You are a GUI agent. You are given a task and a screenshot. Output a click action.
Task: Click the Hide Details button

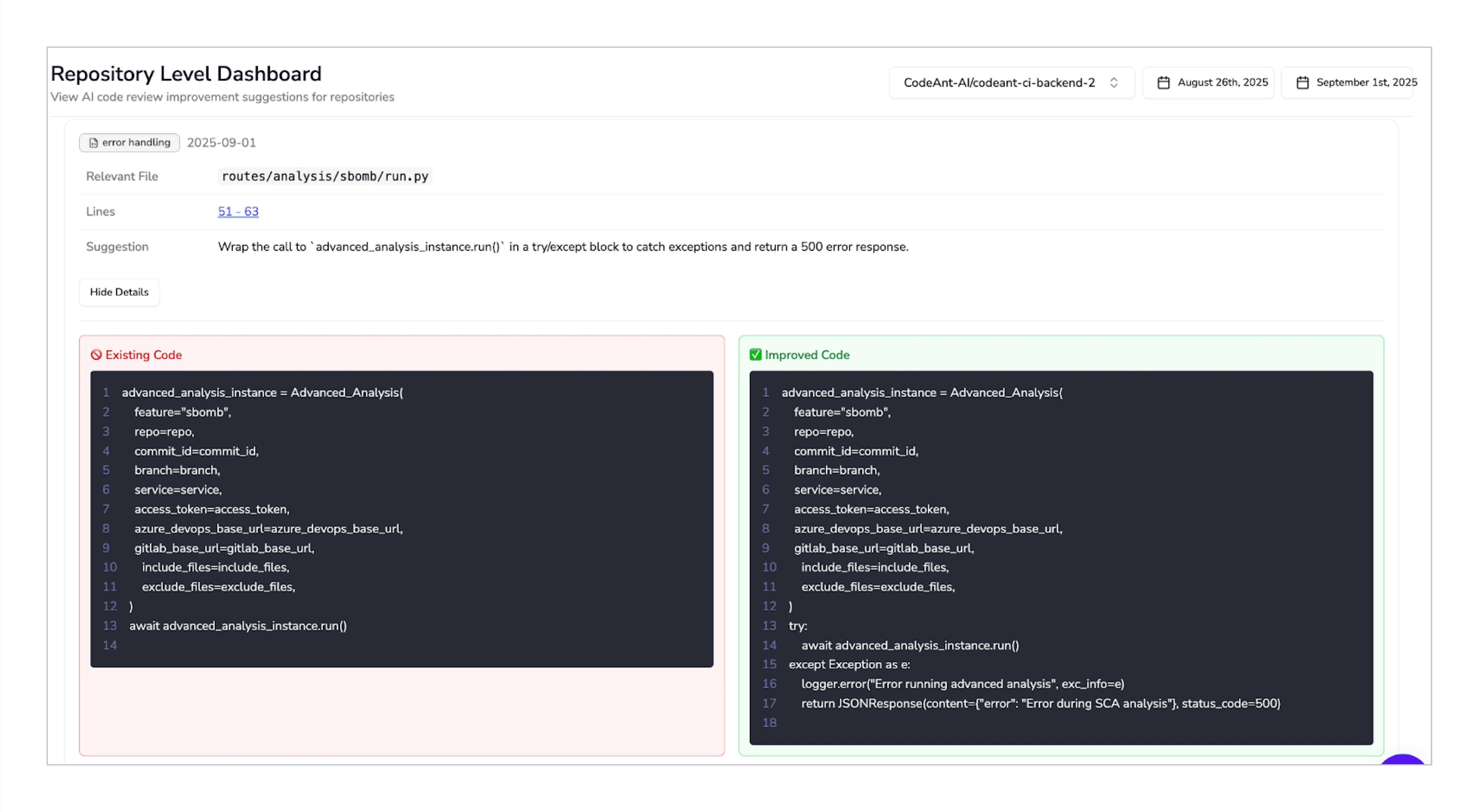pos(119,292)
